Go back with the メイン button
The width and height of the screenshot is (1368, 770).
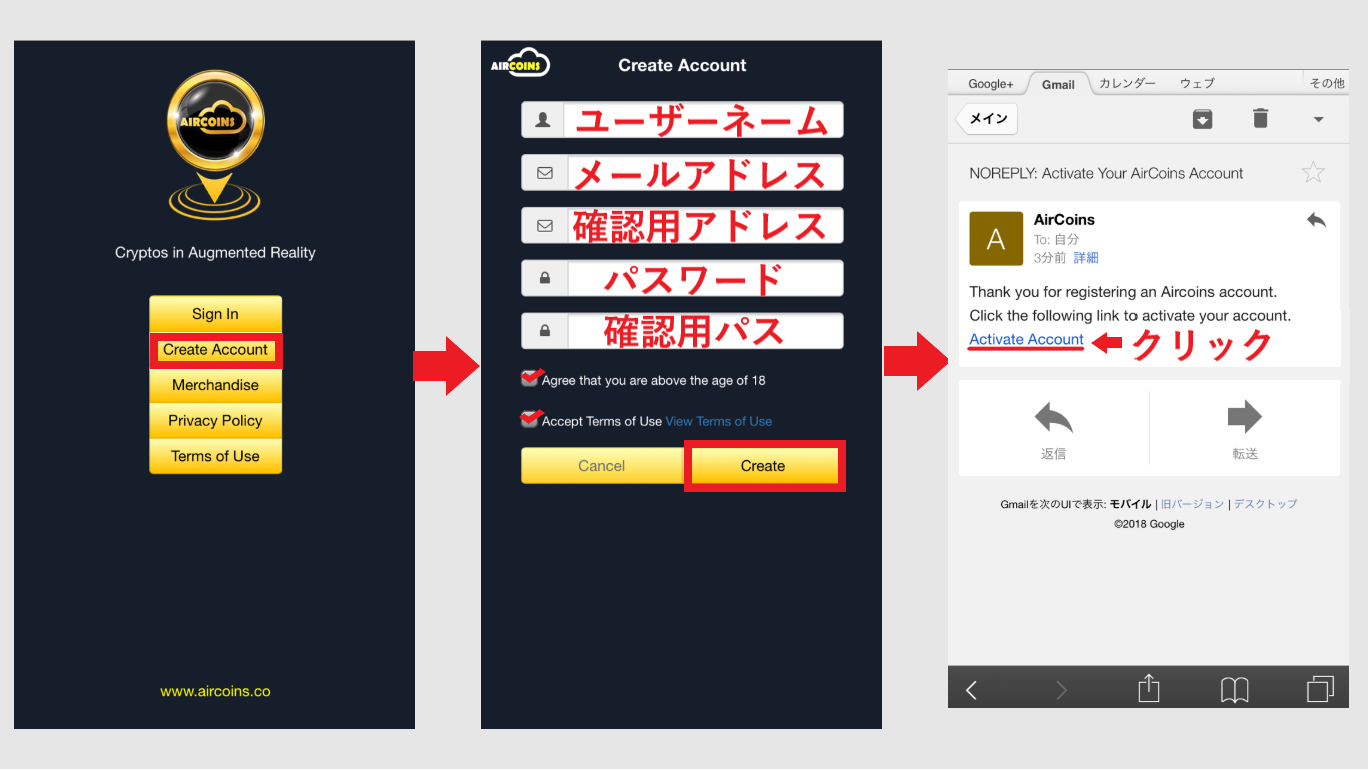[988, 119]
